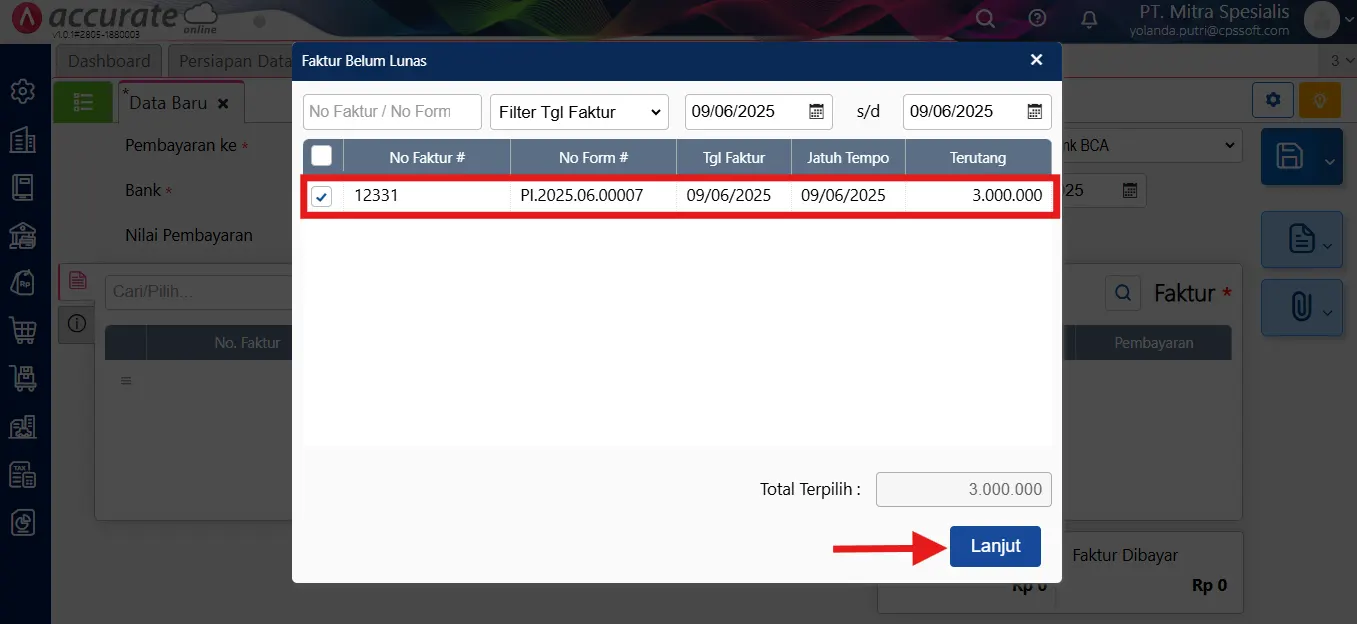Open the Dashboard tab
Screen dimensions: 1357x624
tap(109, 61)
